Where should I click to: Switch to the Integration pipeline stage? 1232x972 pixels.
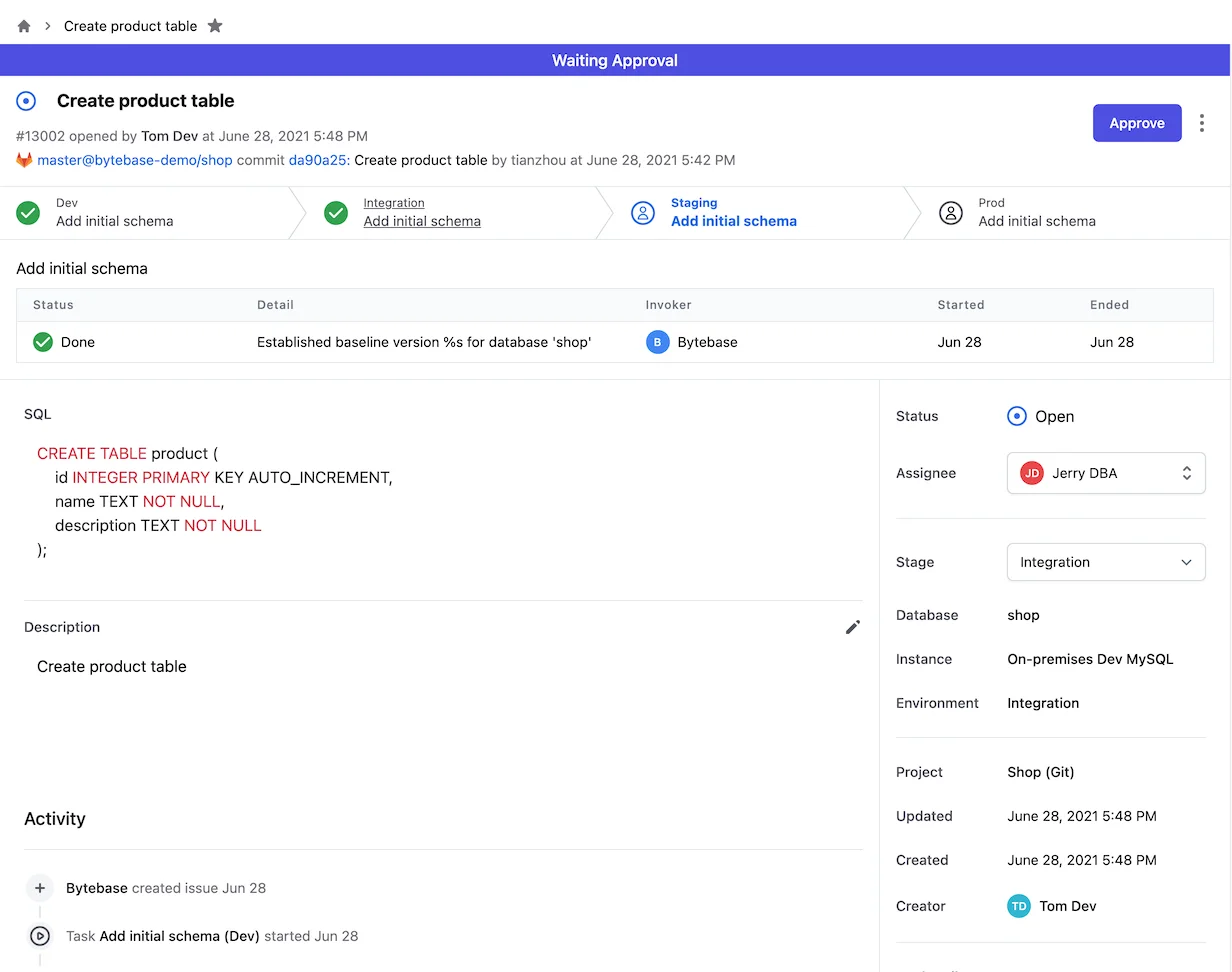tap(421, 213)
